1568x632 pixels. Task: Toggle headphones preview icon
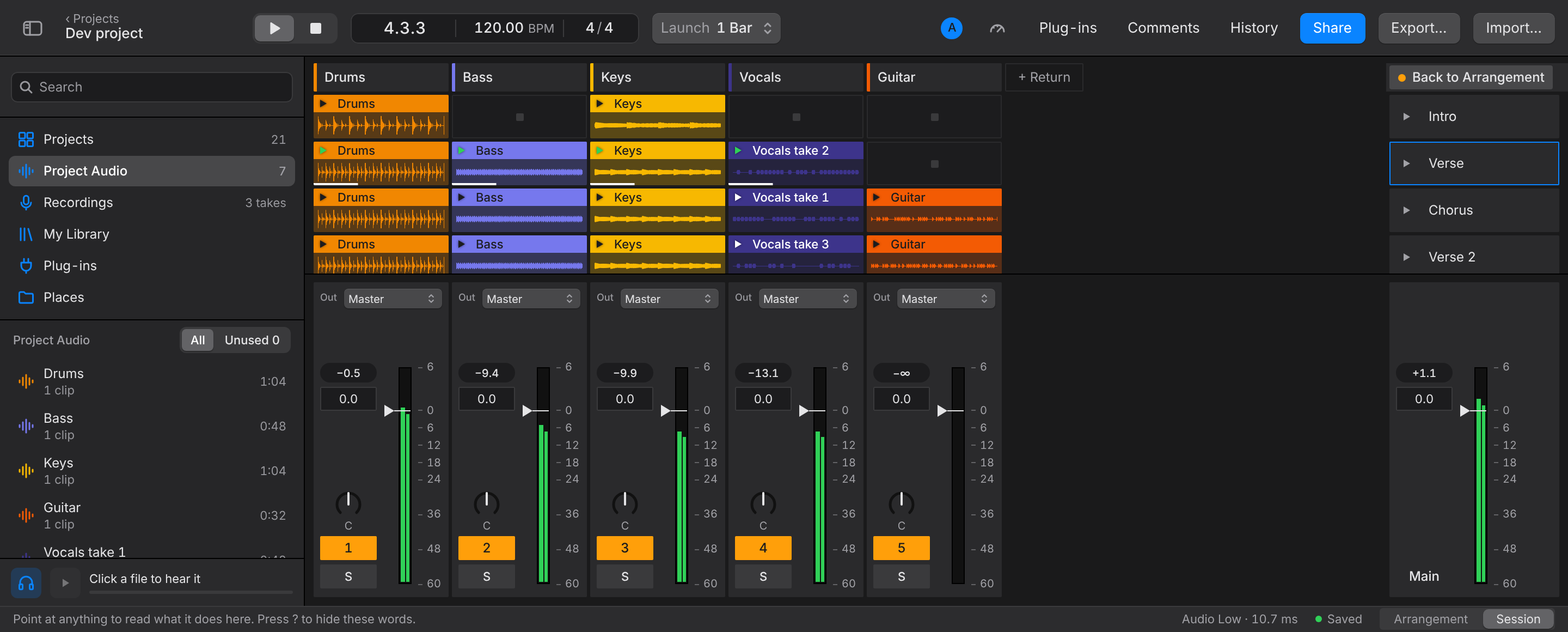(x=26, y=582)
